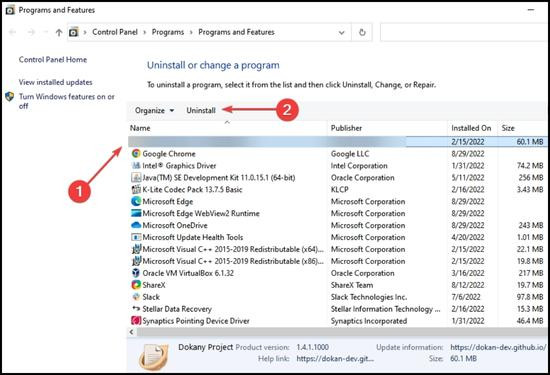Click the ShareX program icon
This screenshot has width=550, height=375.
tap(136, 284)
